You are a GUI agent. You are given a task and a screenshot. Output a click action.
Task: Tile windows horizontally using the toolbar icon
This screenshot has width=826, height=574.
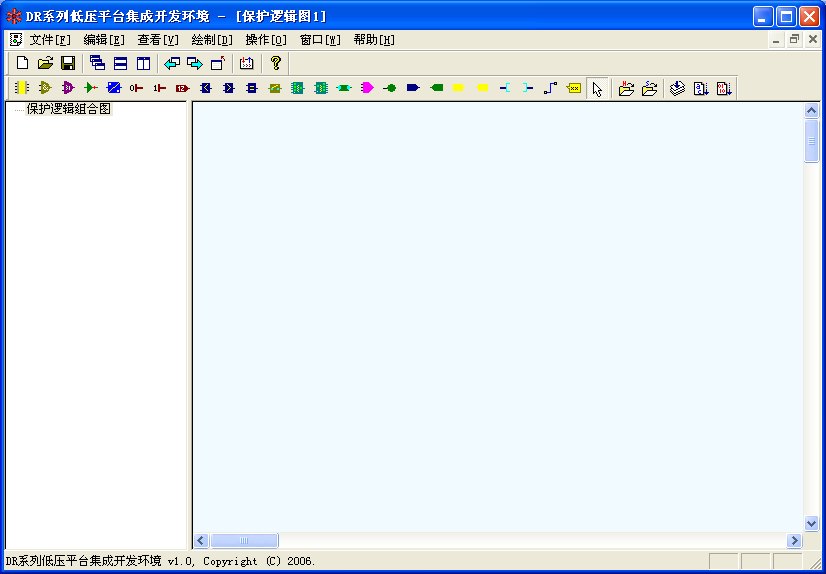pos(120,63)
